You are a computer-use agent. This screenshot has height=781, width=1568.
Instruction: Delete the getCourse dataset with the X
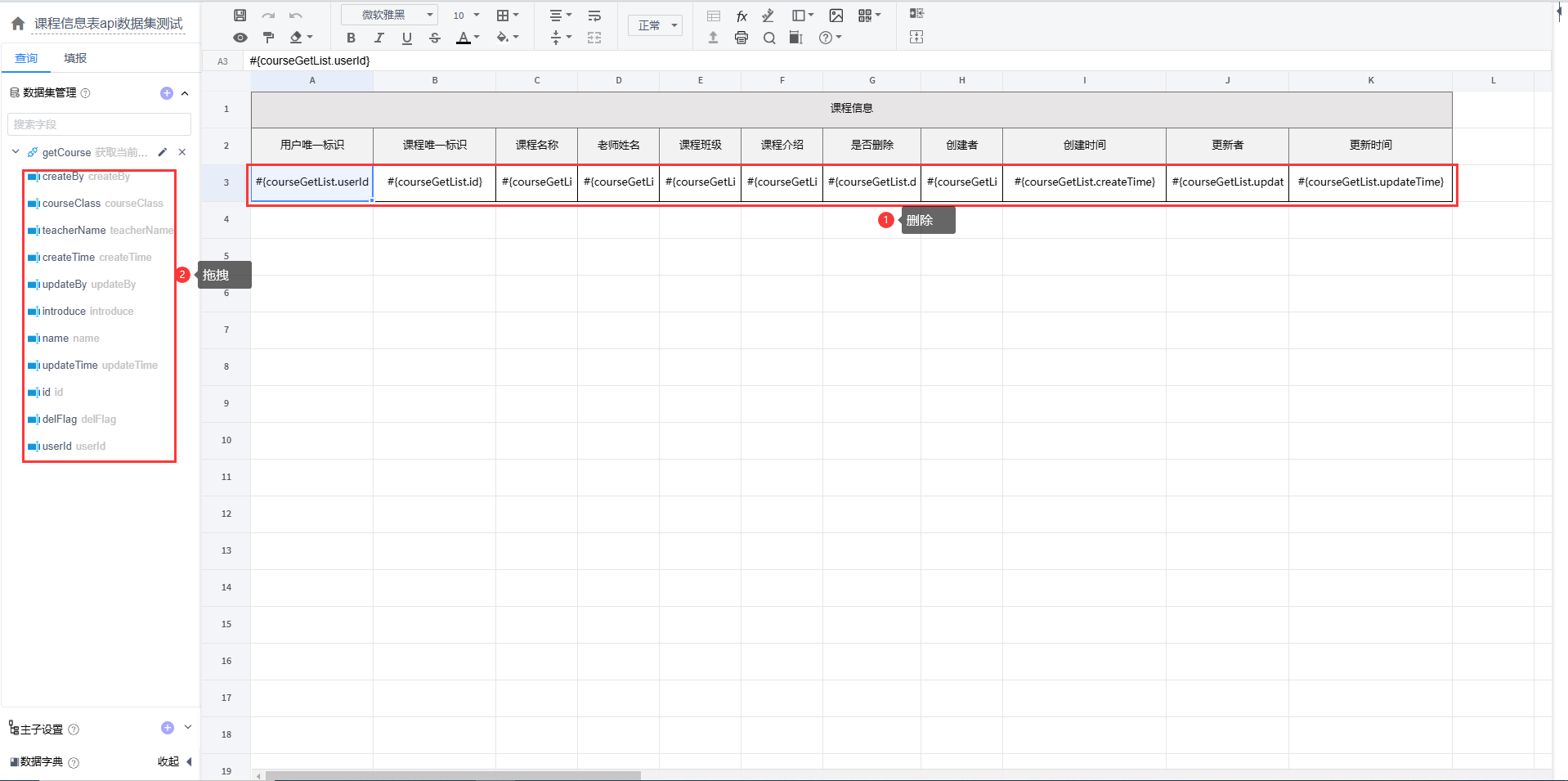pos(182,152)
